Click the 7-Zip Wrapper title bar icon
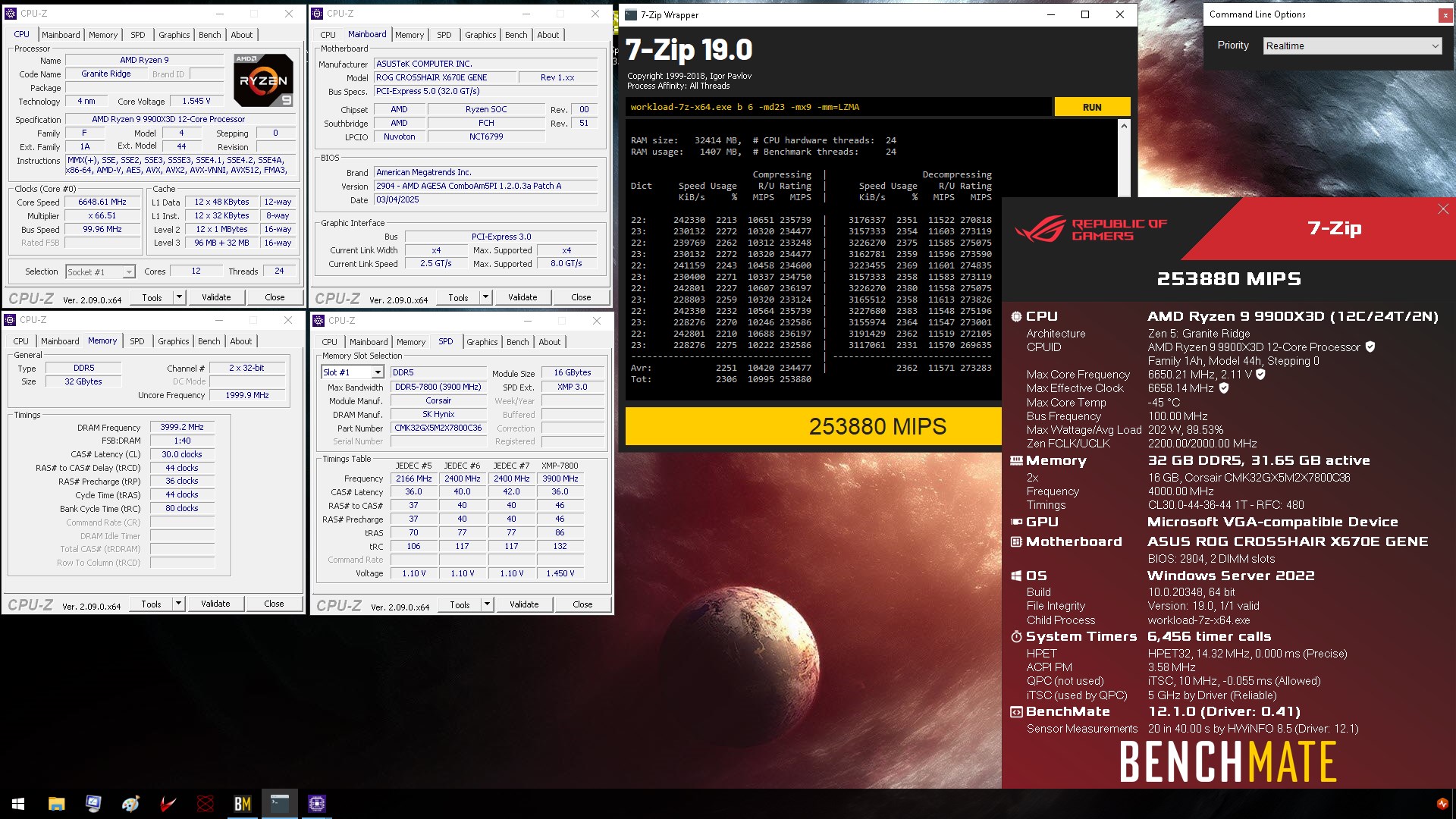Viewport: 1456px width, 819px height. pyautogui.click(x=631, y=14)
